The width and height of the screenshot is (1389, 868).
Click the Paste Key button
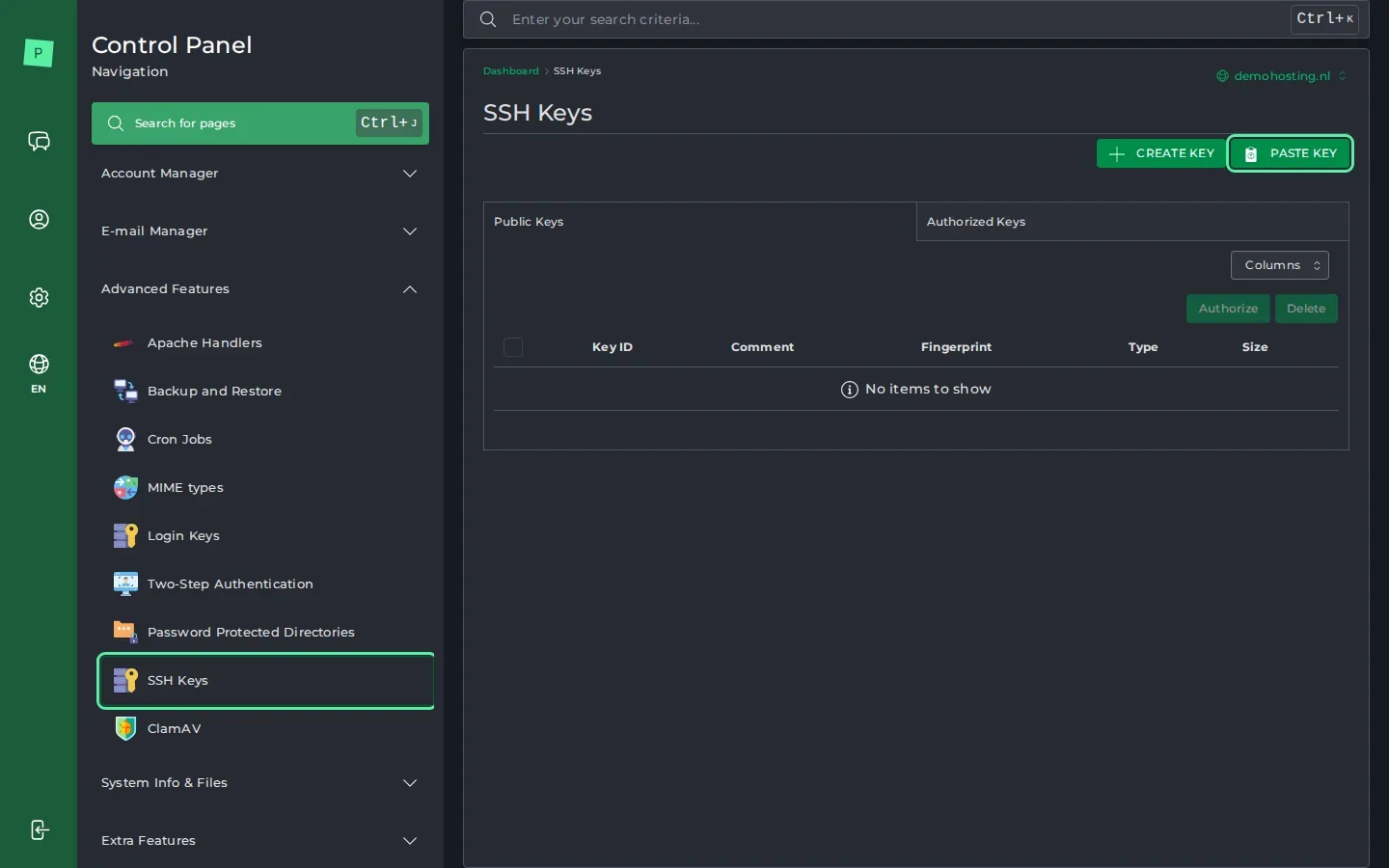pyautogui.click(x=1290, y=153)
